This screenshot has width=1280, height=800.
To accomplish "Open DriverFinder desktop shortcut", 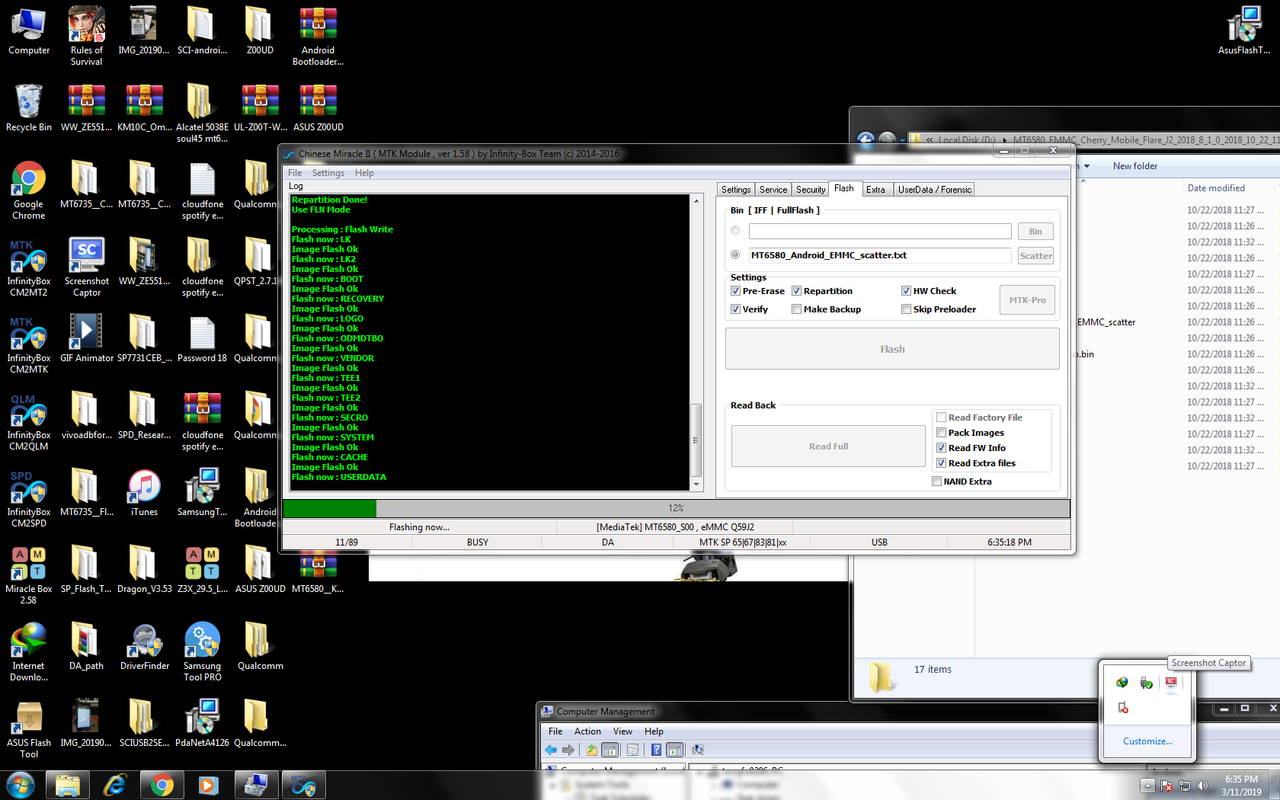I will 145,646.
